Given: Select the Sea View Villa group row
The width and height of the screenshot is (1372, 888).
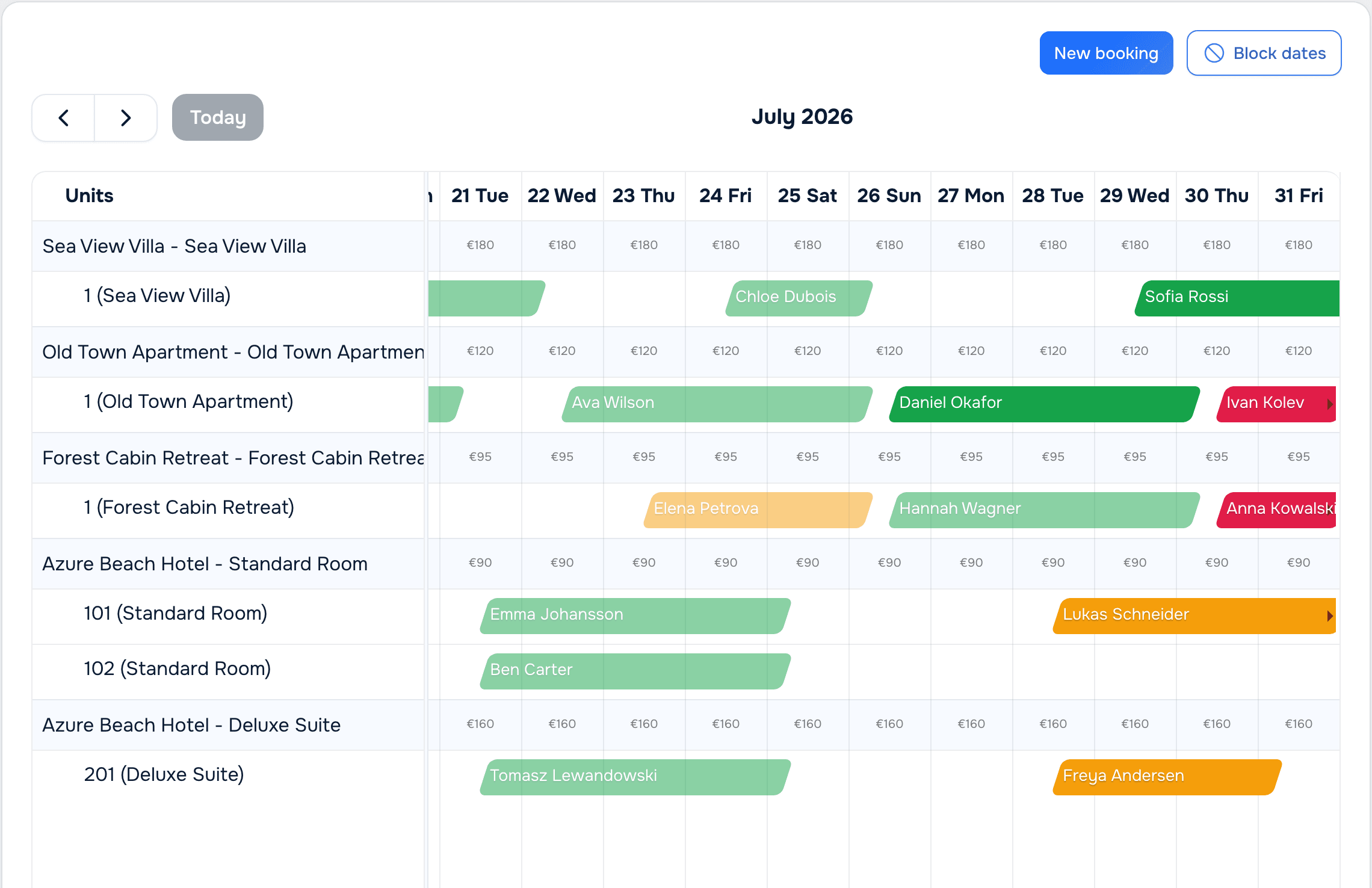Looking at the screenshot, I should tap(229, 246).
